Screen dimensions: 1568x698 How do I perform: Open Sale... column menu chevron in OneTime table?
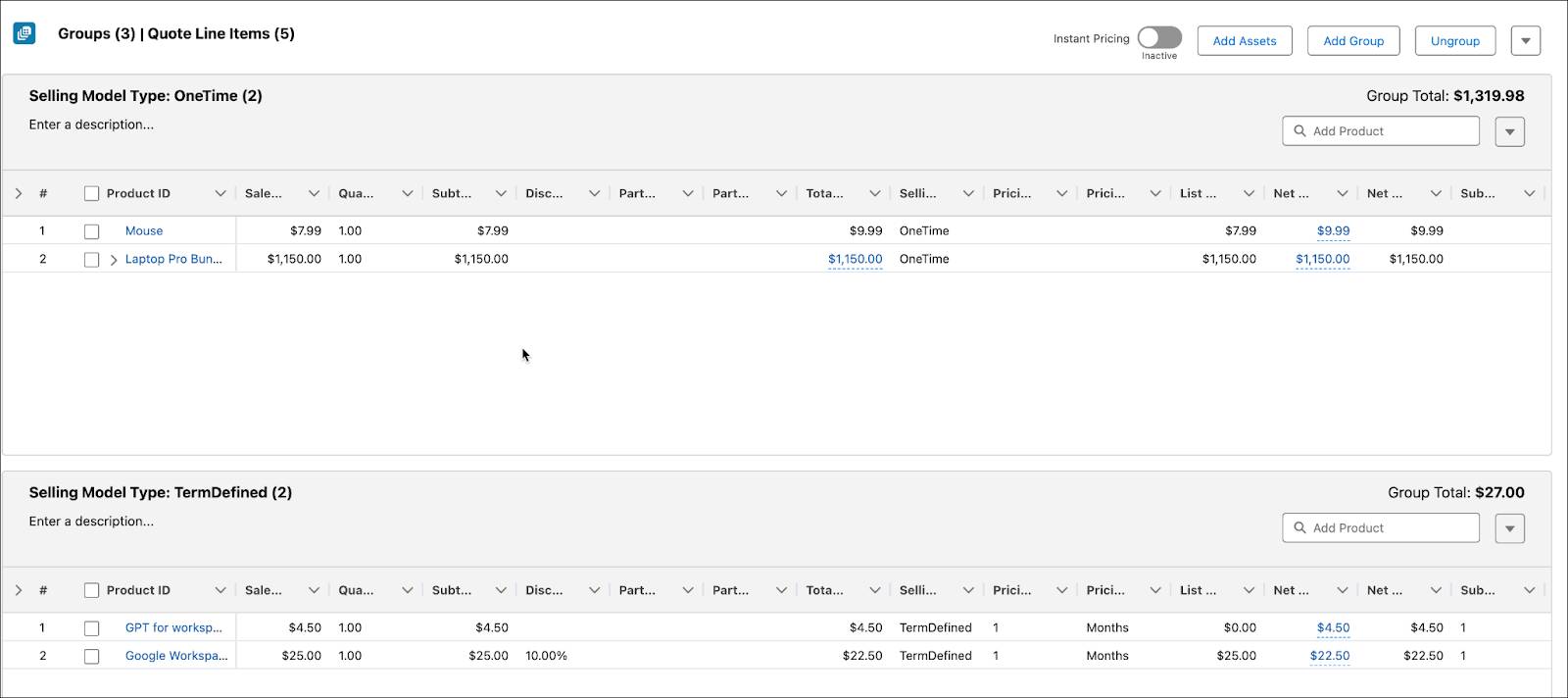point(314,193)
